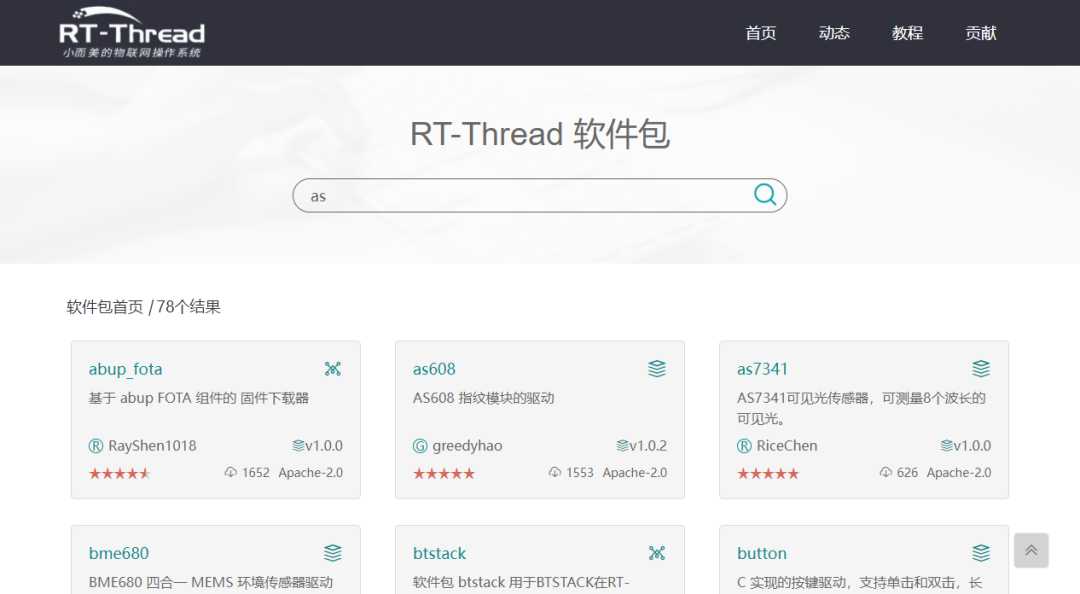Screen dimensions: 1080x594
Task: Click the fifth star of as608's rating
Action: (x=467, y=473)
